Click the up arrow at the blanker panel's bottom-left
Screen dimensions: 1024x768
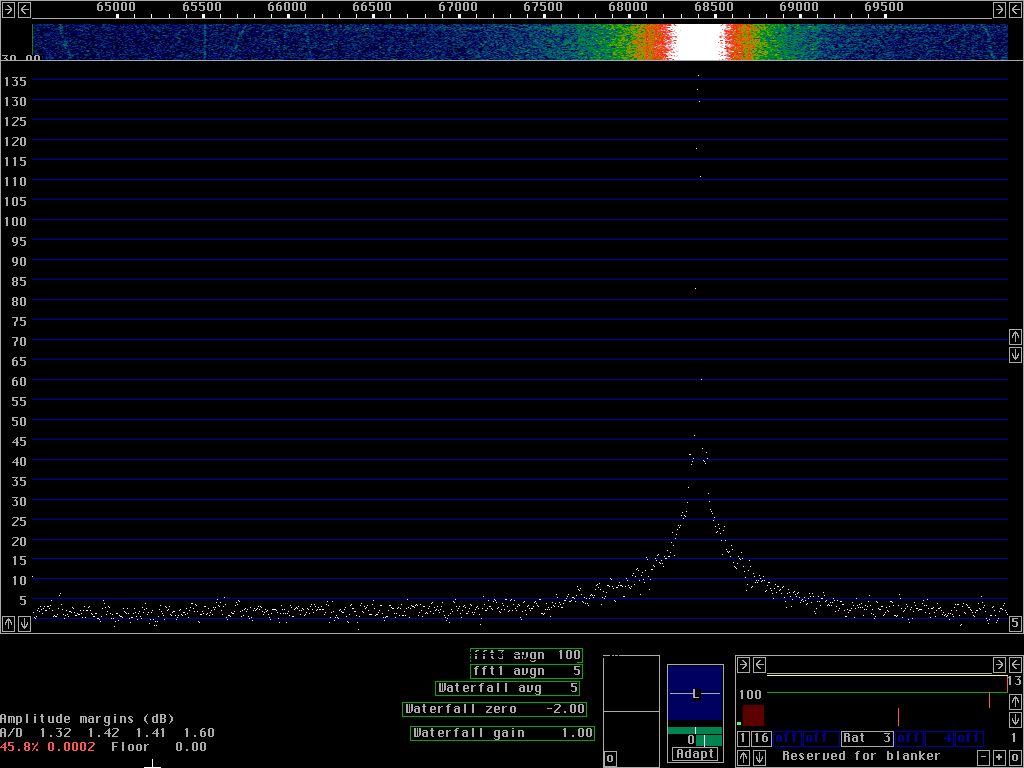(743, 758)
